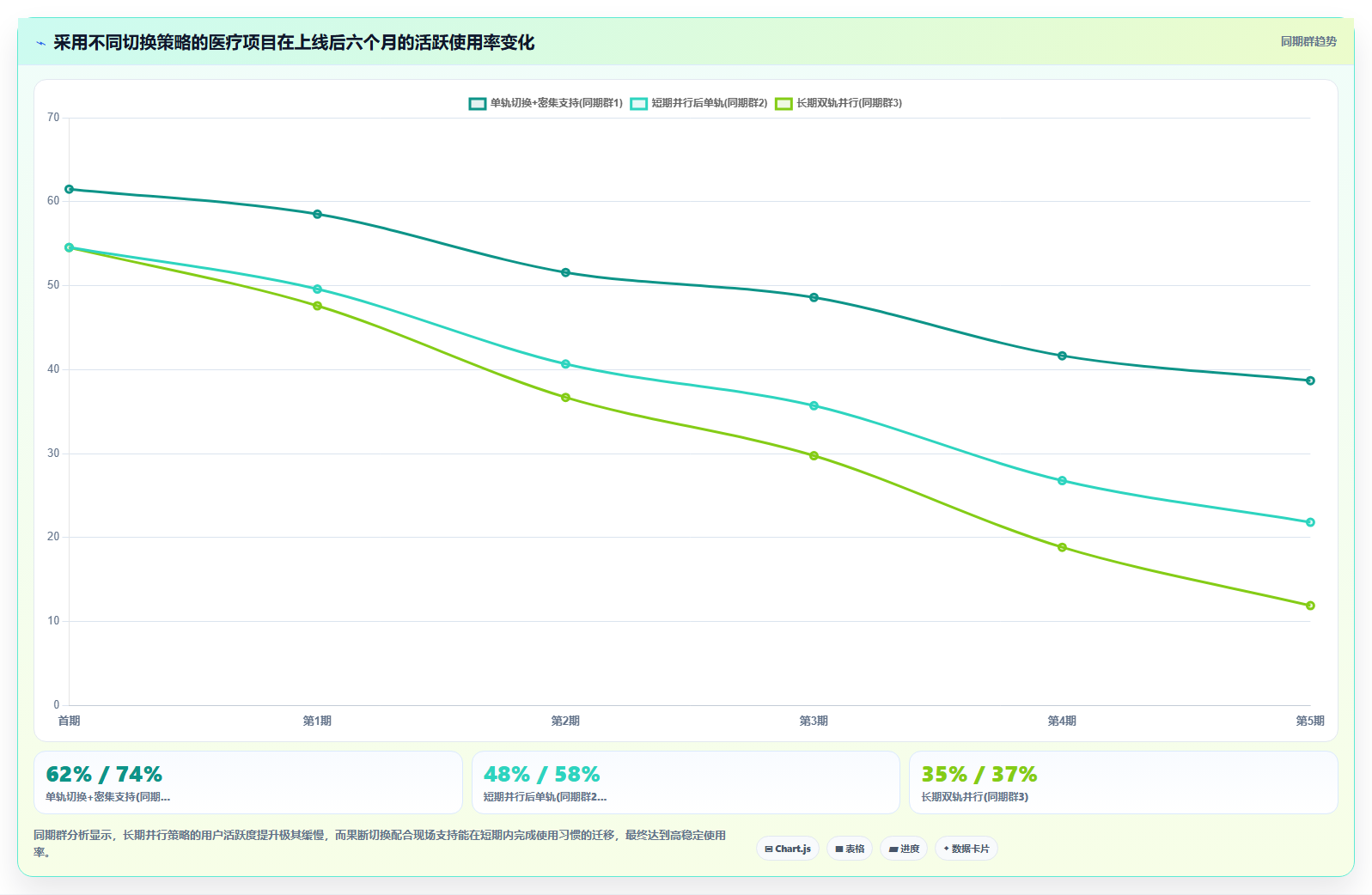Viewport: 1372px width, 895px height.
Task: Click the 62% / 74% stat value
Action: [104, 775]
